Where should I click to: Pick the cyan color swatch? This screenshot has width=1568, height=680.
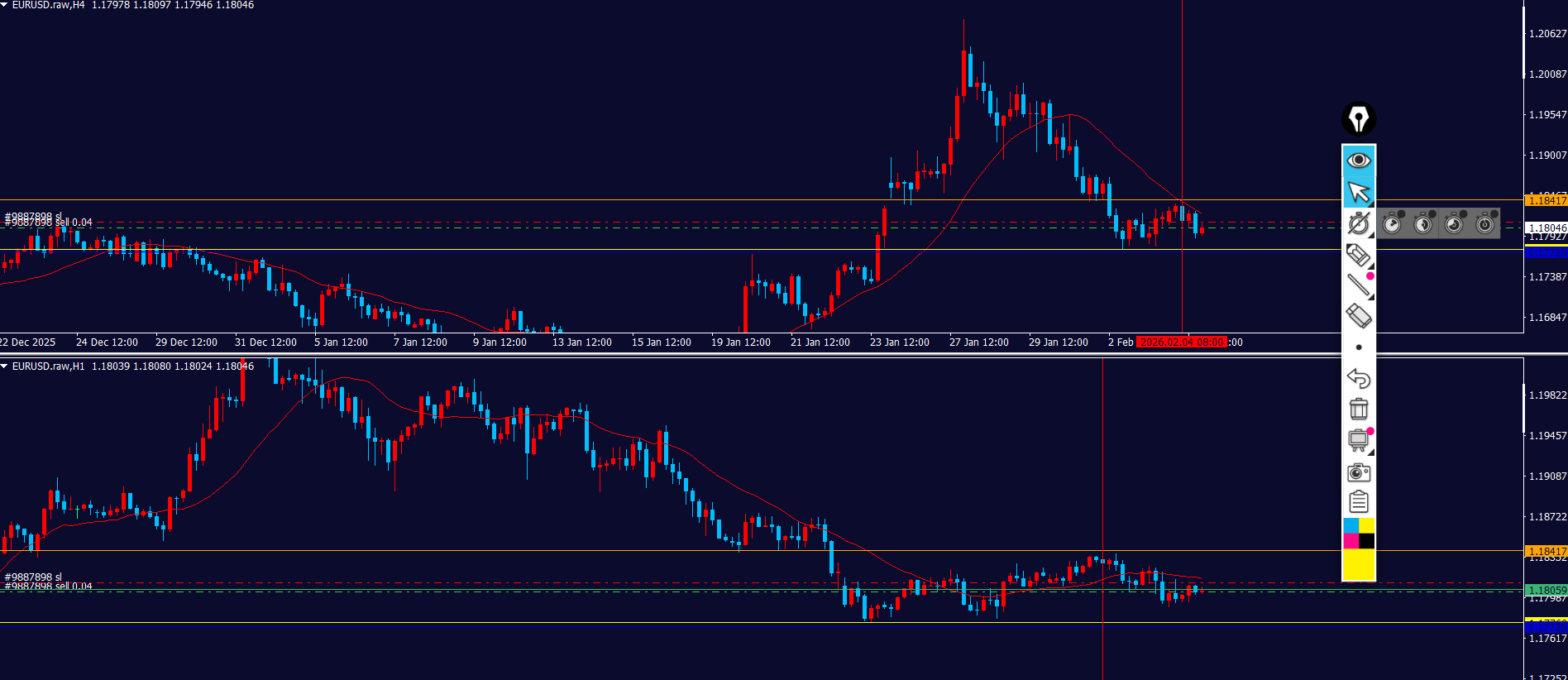click(x=1350, y=526)
